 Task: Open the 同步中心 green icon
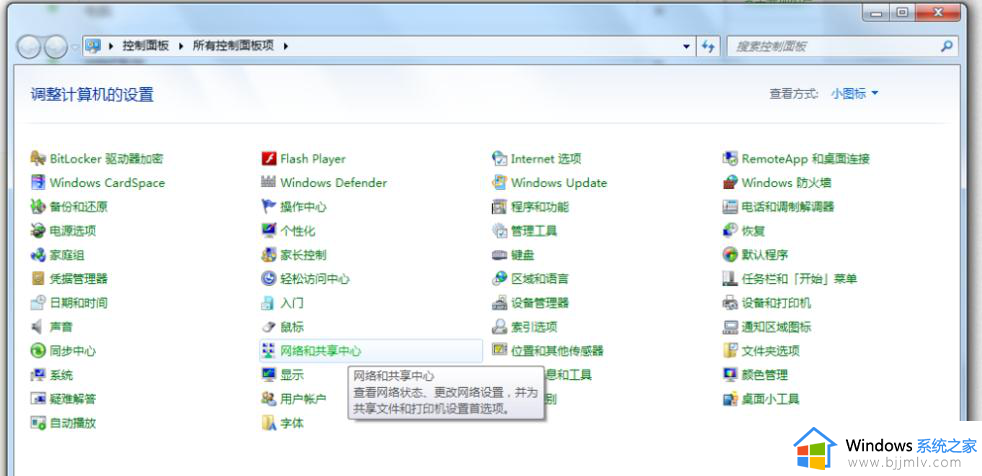click(39, 351)
